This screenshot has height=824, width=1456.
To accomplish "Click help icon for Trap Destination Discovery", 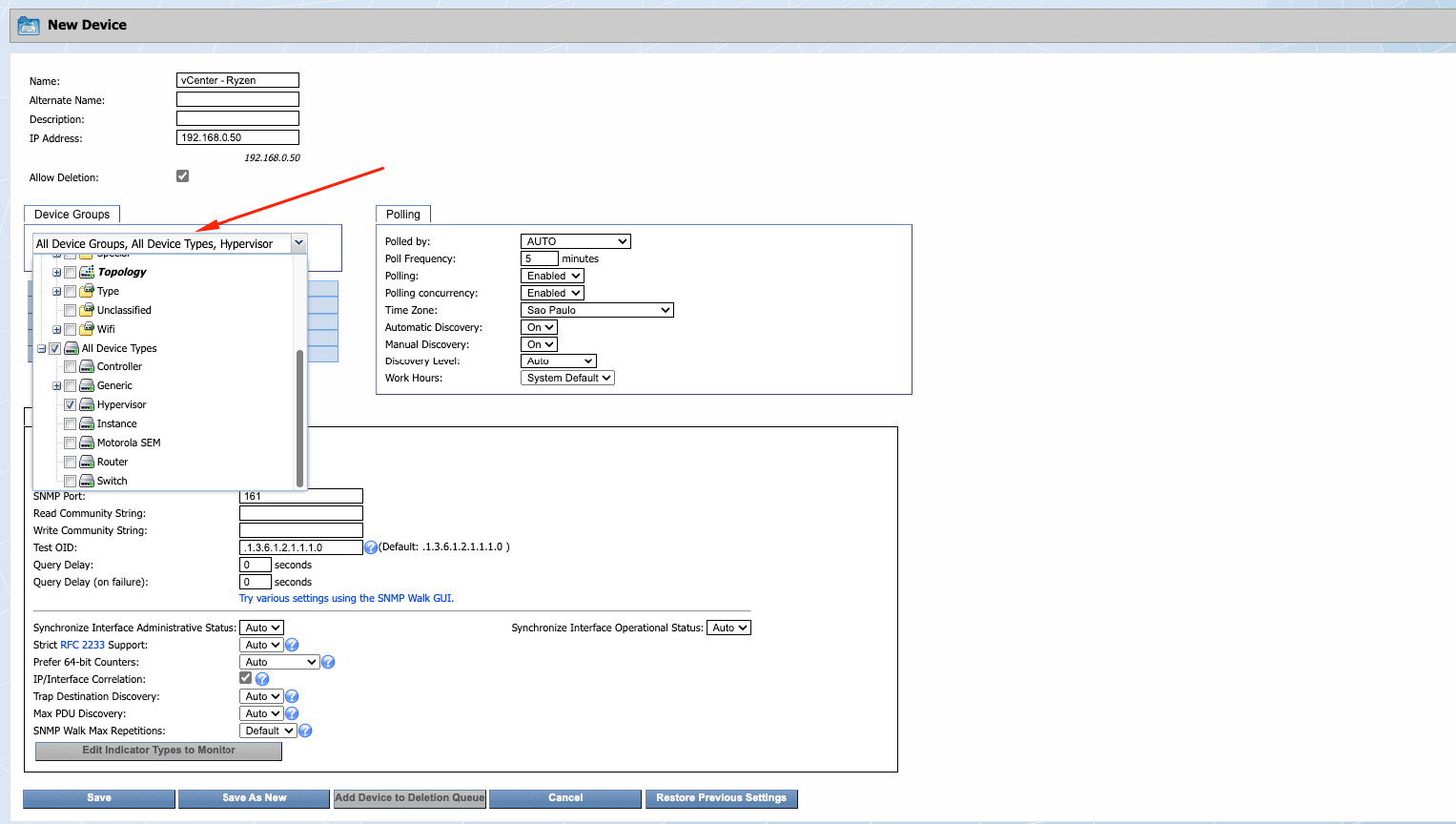I will pyautogui.click(x=292, y=697).
